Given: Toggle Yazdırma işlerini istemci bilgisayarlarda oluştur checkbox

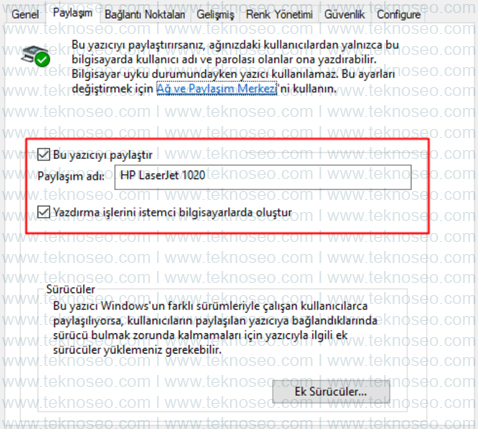Looking at the screenshot, I should 44,212.
